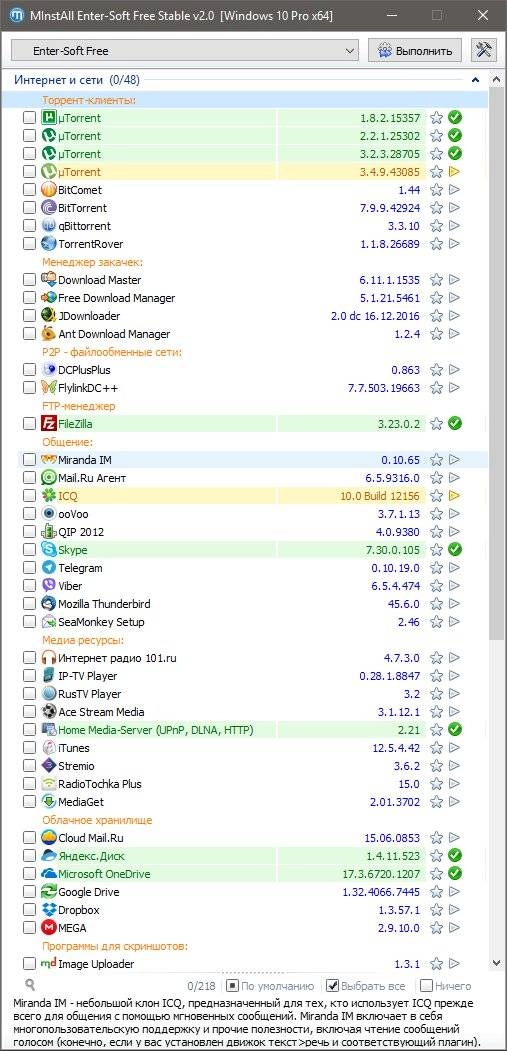Click the 'Облачное хранилище' category header

(x=97, y=820)
